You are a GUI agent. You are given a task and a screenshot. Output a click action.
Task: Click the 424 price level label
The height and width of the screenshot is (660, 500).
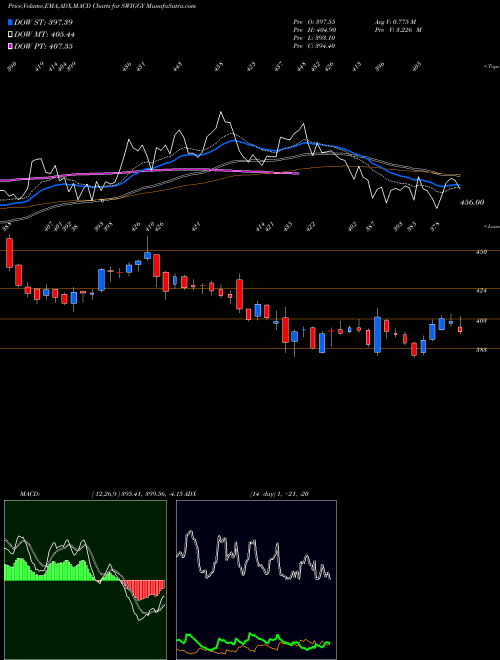481,290
